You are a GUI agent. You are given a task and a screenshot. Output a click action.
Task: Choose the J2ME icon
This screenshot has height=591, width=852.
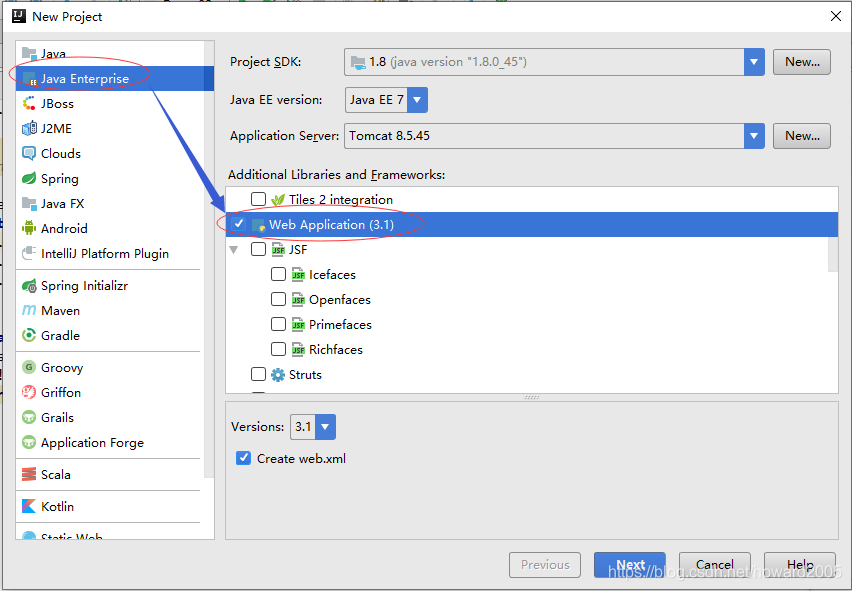29,128
